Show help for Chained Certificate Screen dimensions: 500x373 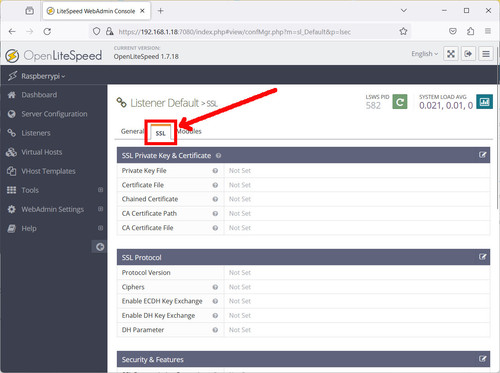click(215, 199)
